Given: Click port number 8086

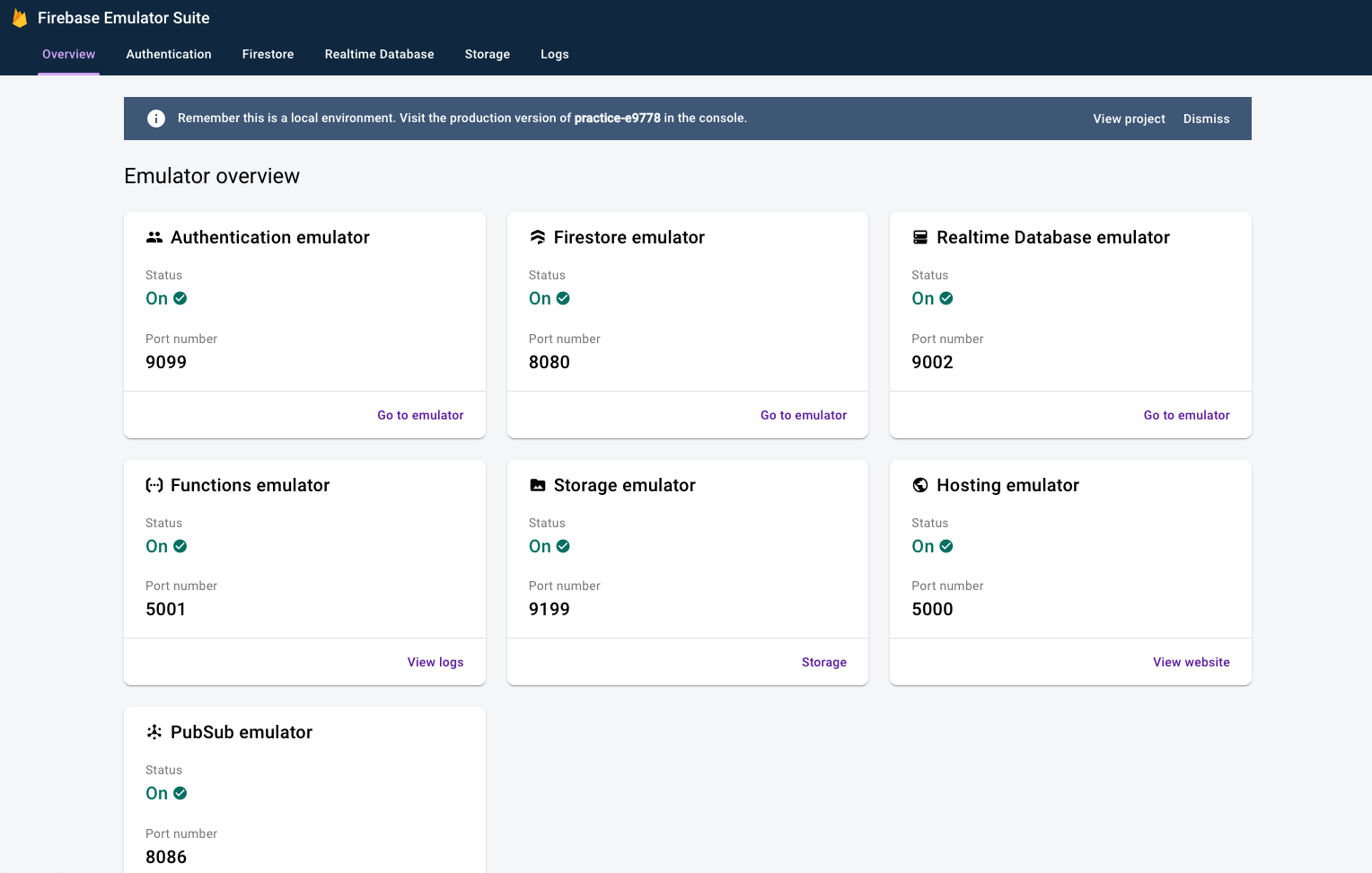Looking at the screenshot, I should click(166, 857).
